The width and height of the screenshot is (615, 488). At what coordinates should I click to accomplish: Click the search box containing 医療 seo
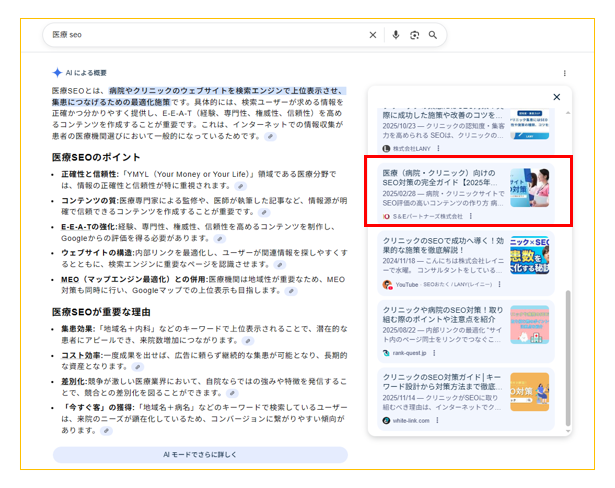pyautogui.click(x=244, y=35)
